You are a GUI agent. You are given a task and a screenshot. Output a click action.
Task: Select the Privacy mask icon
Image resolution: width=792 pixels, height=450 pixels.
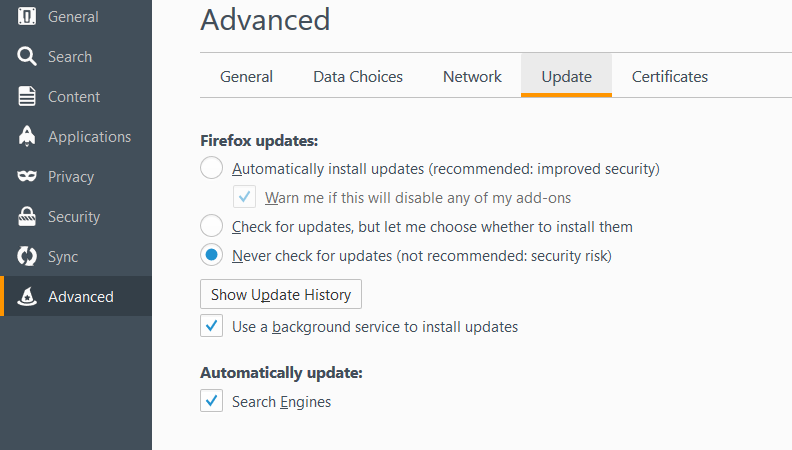(x=27, y=177)
